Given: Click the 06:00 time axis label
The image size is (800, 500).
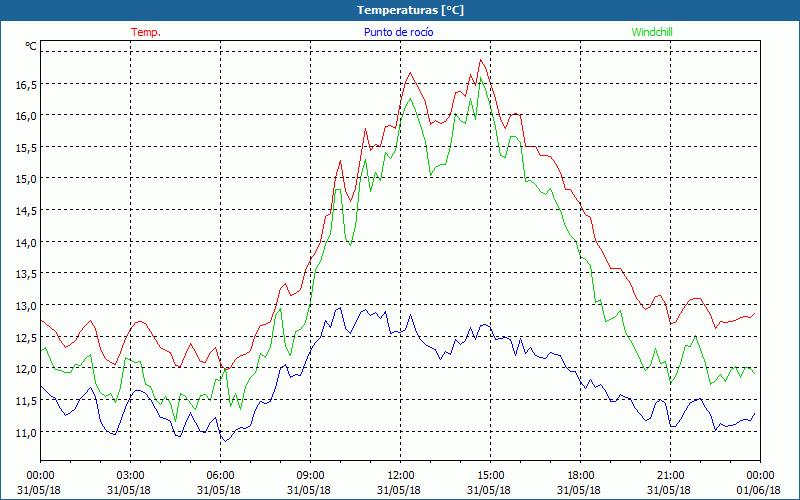Looking at the screenshot, I should (220, 475).
